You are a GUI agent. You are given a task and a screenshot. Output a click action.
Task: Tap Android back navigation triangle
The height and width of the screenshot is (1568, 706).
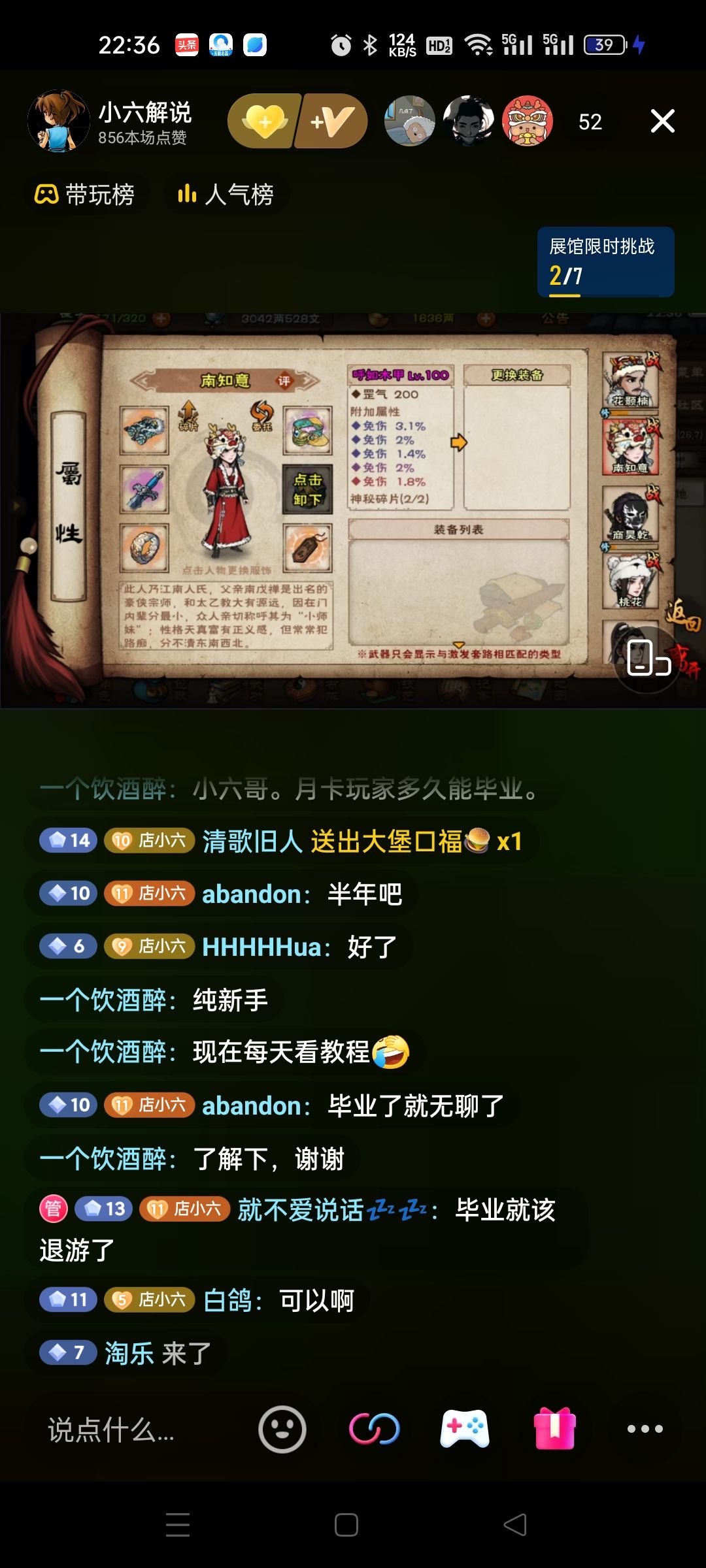pyautogui.click(x=516, y=1525)
